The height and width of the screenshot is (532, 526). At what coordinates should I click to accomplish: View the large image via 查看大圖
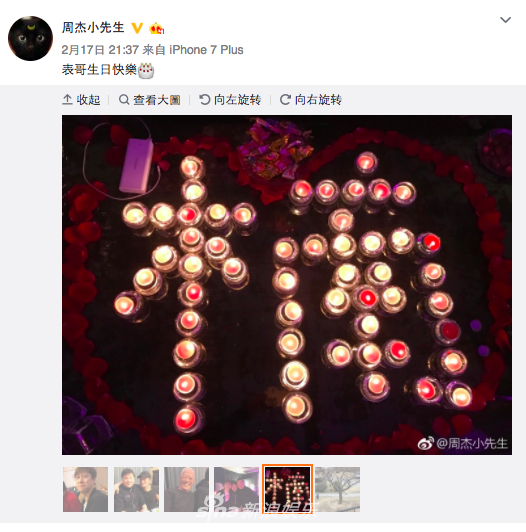pos(150,100)
